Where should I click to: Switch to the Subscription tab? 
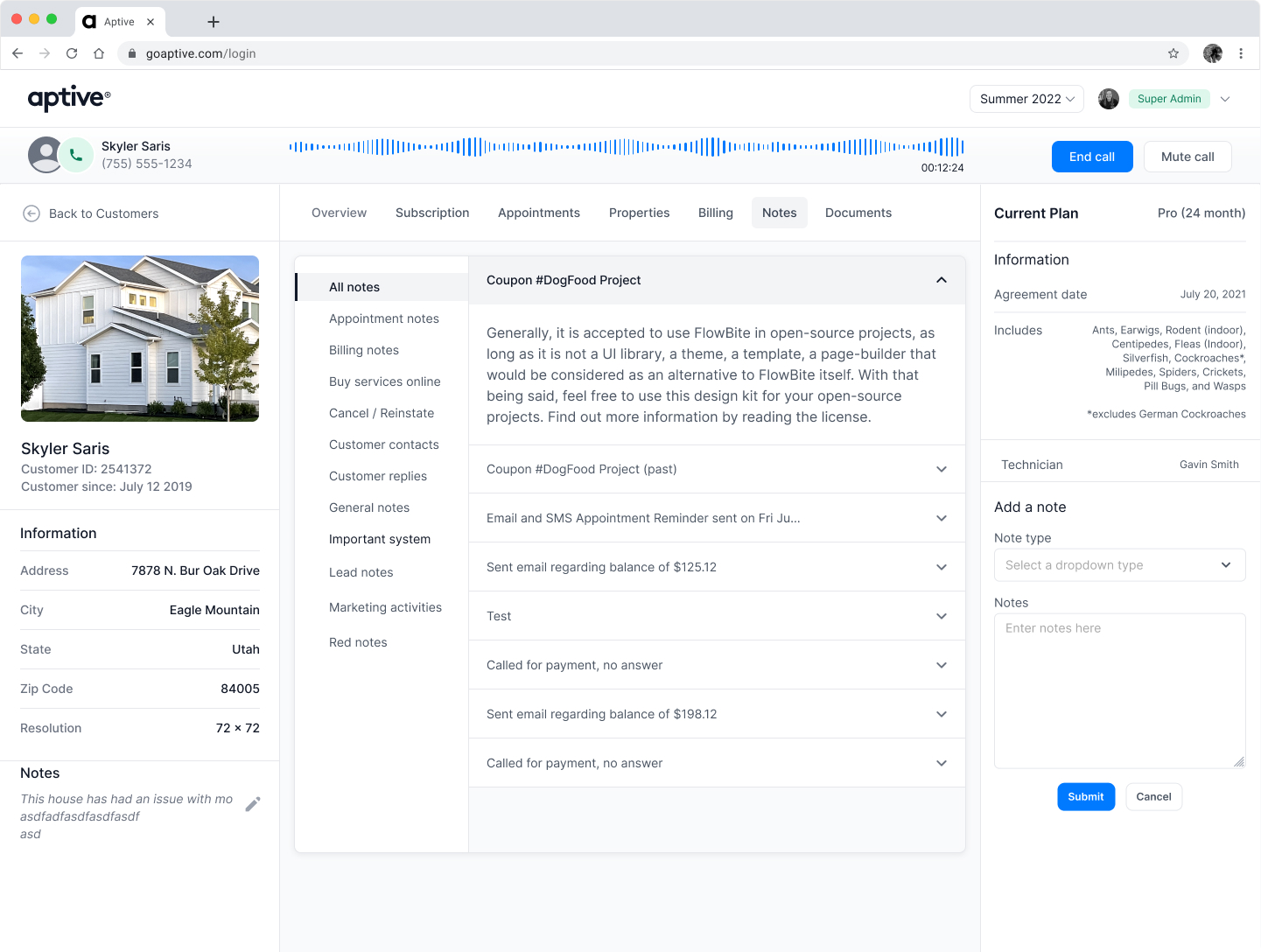432,213
